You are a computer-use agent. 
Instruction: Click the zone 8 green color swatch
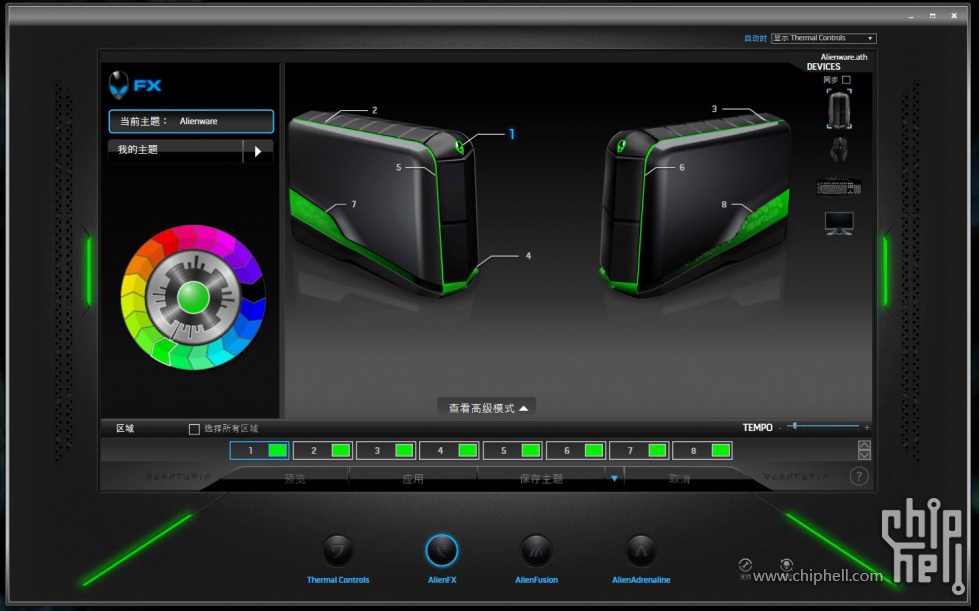coord(721,451)
